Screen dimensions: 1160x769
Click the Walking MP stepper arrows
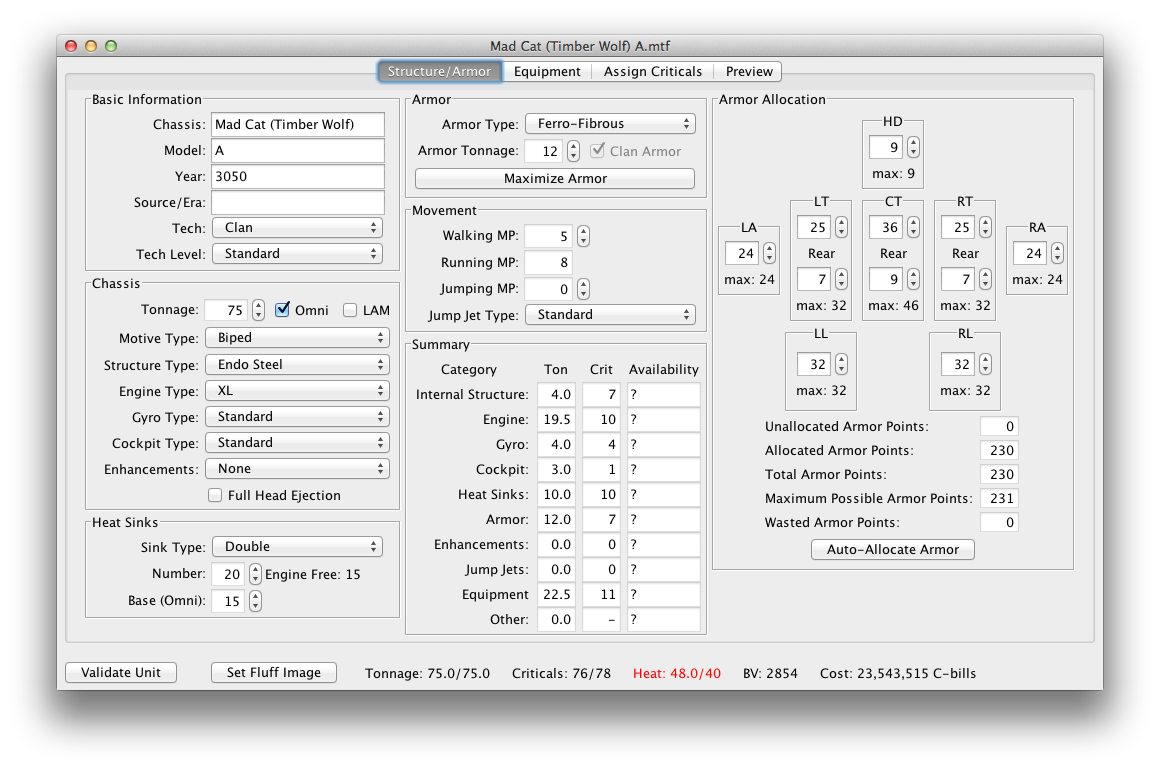584,236
